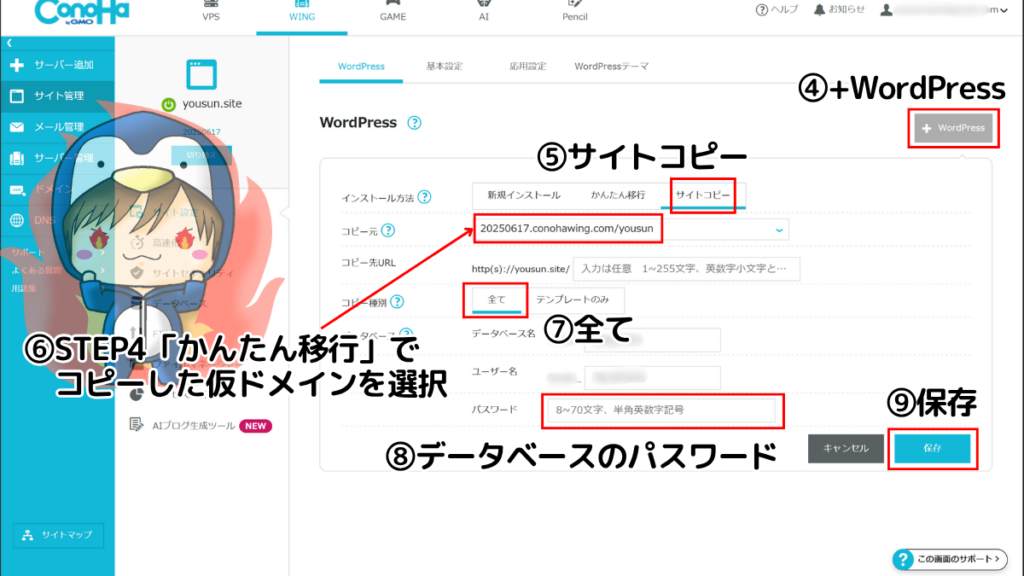Select かんたん移行 install method

[618, 195]
